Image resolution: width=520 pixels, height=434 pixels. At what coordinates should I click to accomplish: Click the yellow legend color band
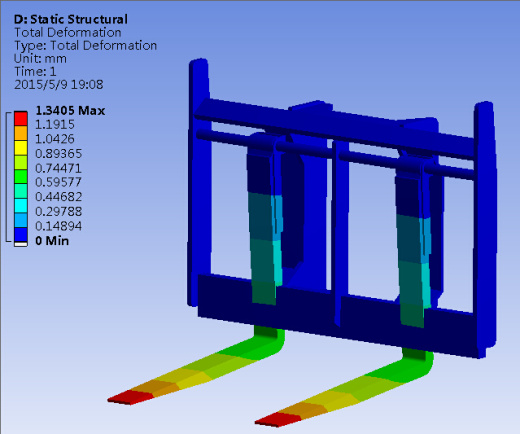pos(21,148)
